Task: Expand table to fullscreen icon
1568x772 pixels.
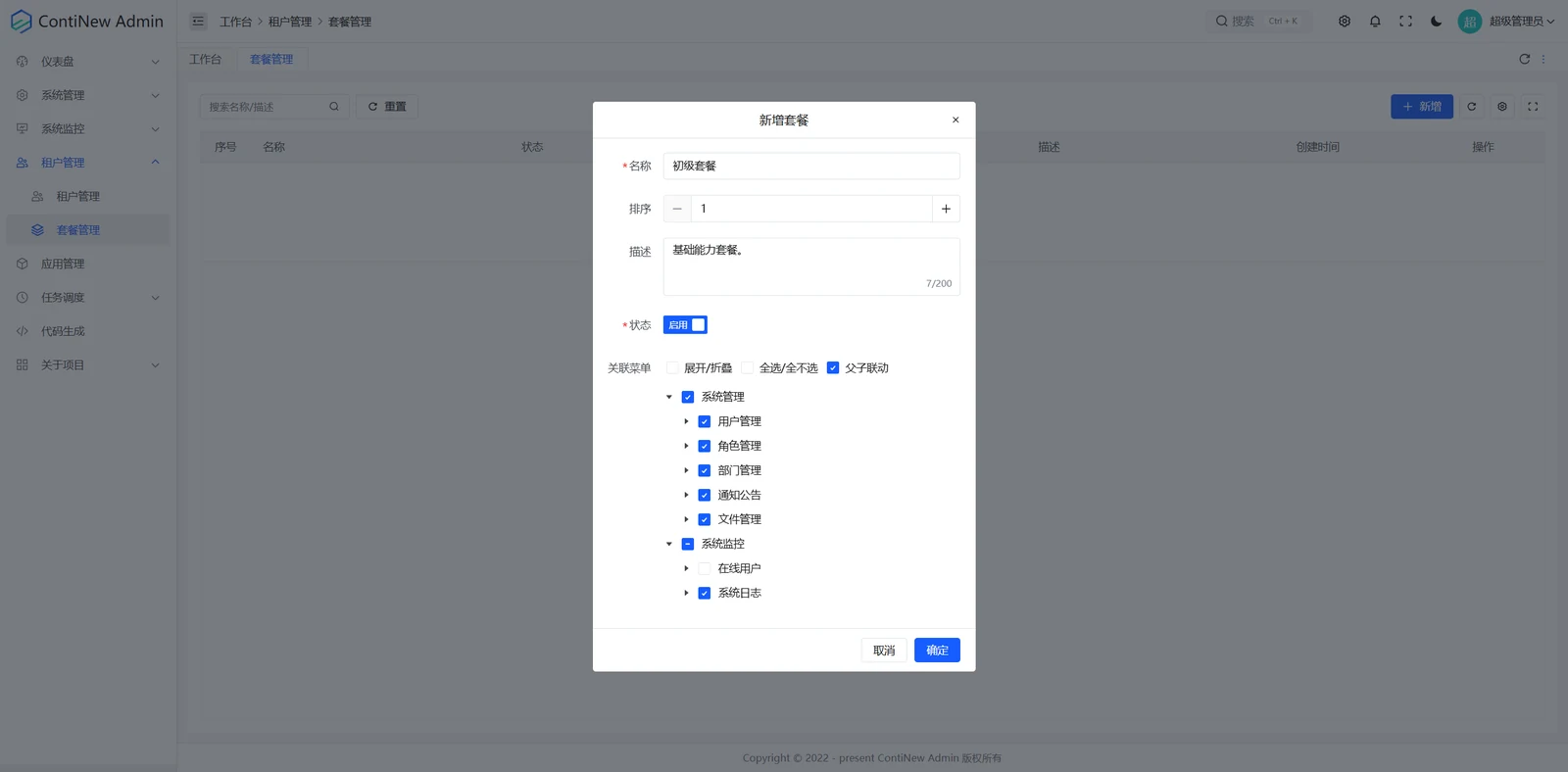Action: (1533, 106)
